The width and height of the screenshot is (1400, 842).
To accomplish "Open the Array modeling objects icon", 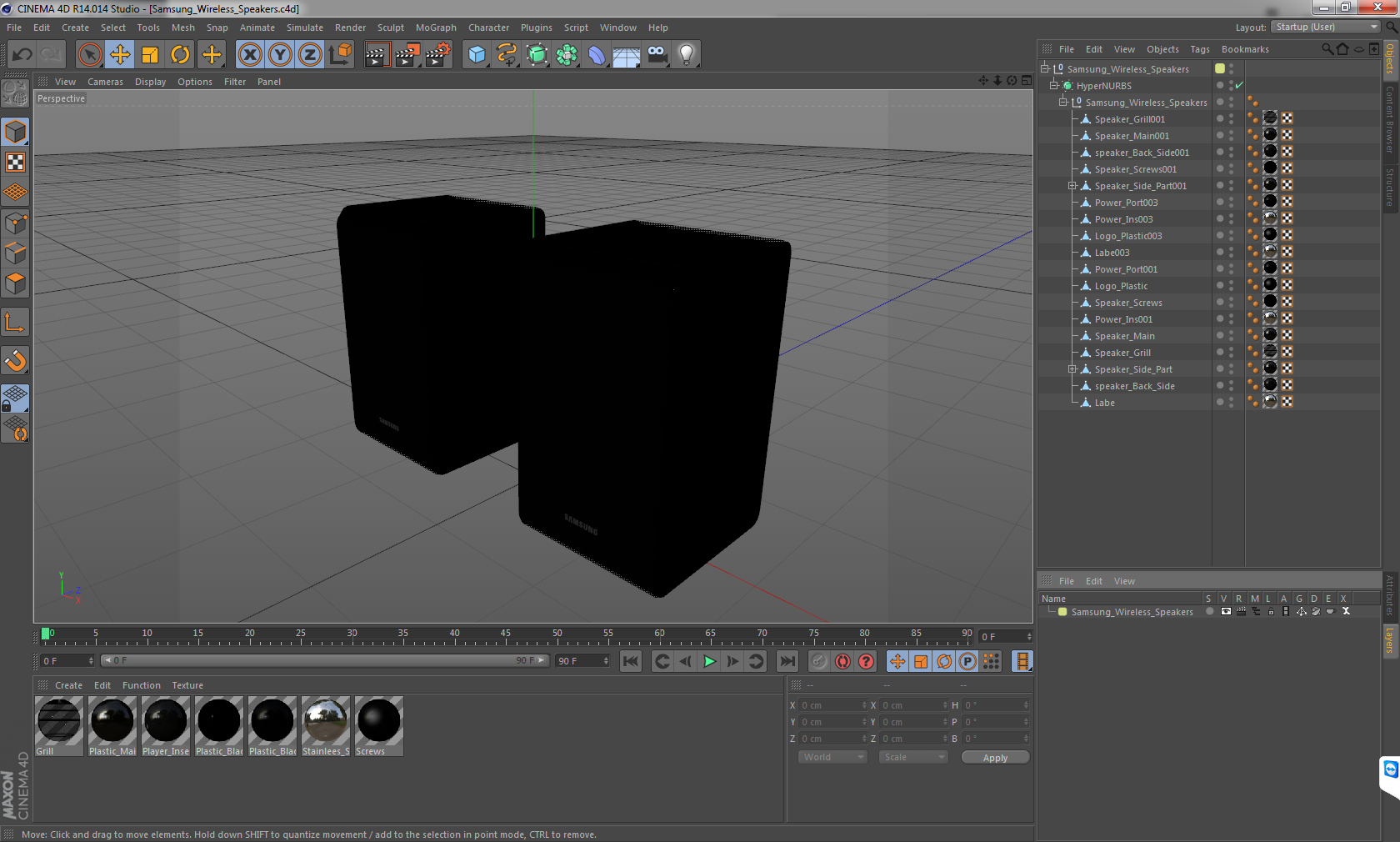I will click(x=567, y=55).
